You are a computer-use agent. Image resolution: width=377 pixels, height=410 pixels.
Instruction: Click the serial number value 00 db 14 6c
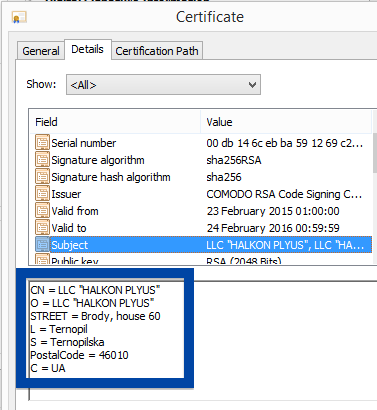(284, 143)
